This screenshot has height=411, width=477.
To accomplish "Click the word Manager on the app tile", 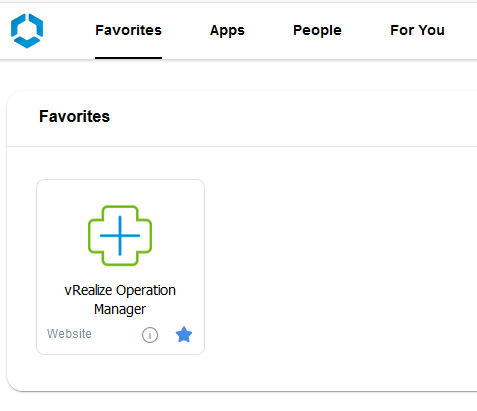I will 120,310.
